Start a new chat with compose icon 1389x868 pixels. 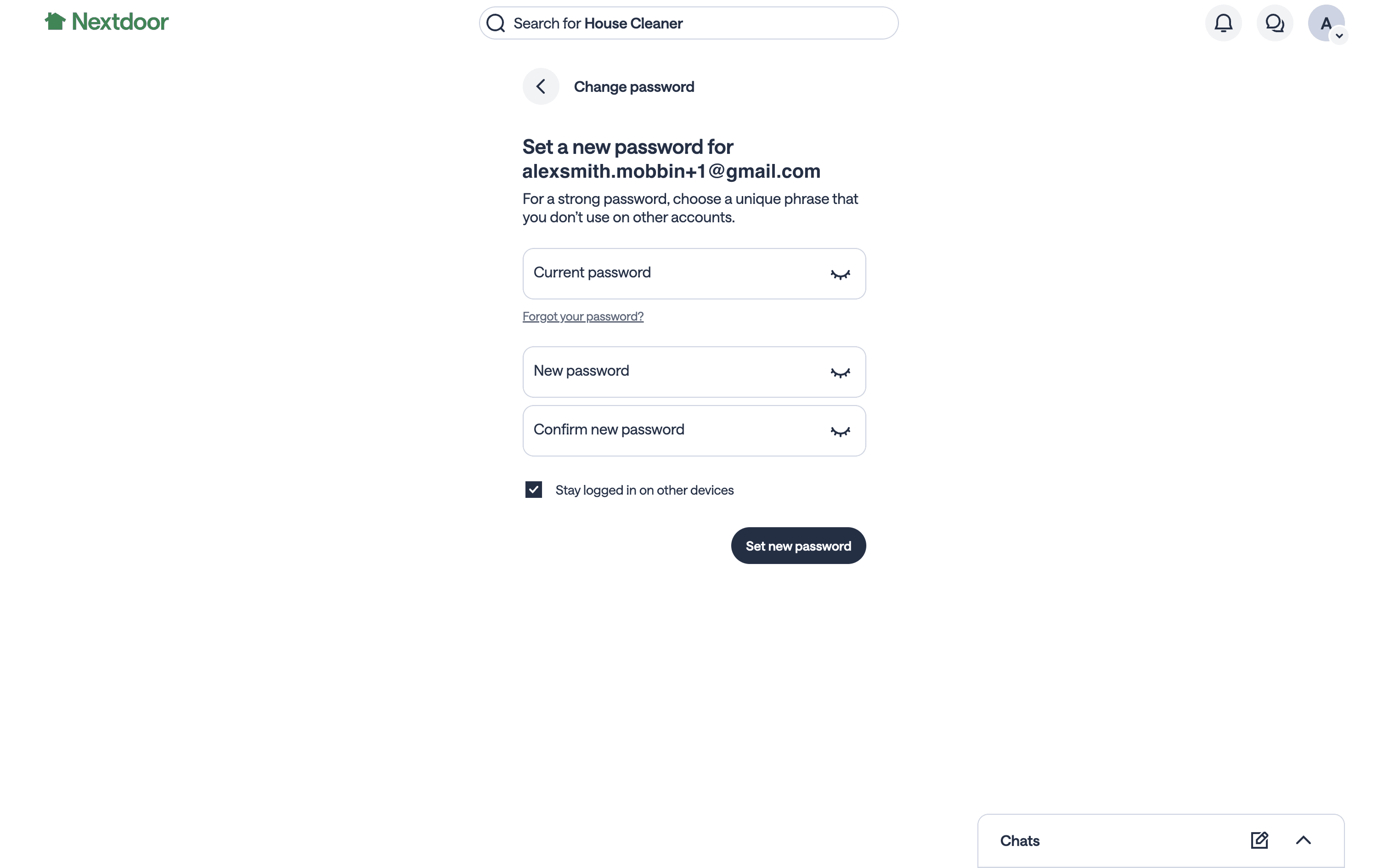(x=1259, y=840)
